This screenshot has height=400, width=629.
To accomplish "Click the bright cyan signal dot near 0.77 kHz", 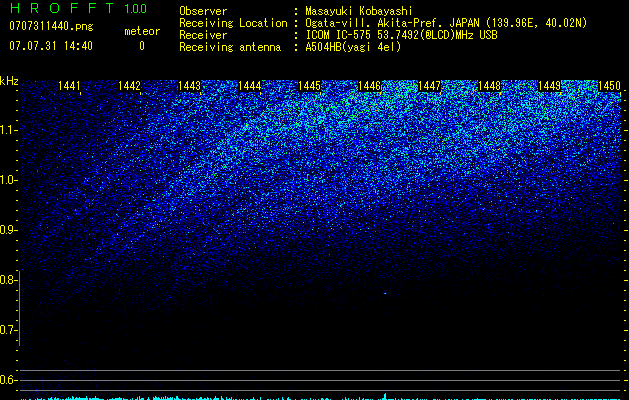I will [x=385, y=294].
